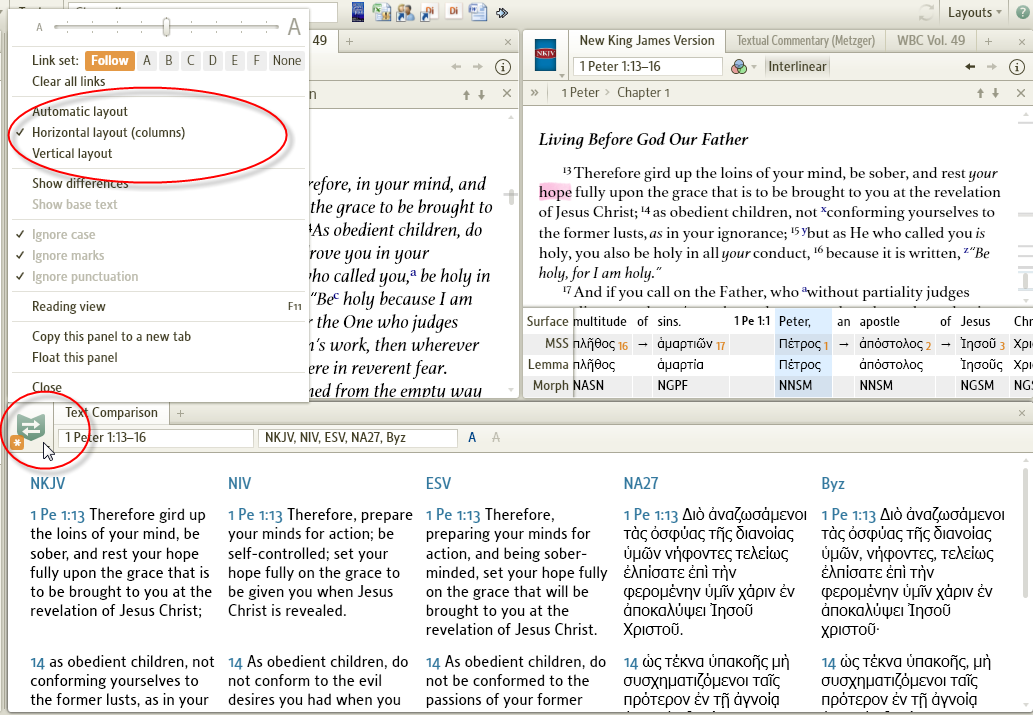1033x715 pixels.
Task: Click Chapter 1 breadcrumb in locator bar
Action: click(643, 93)
